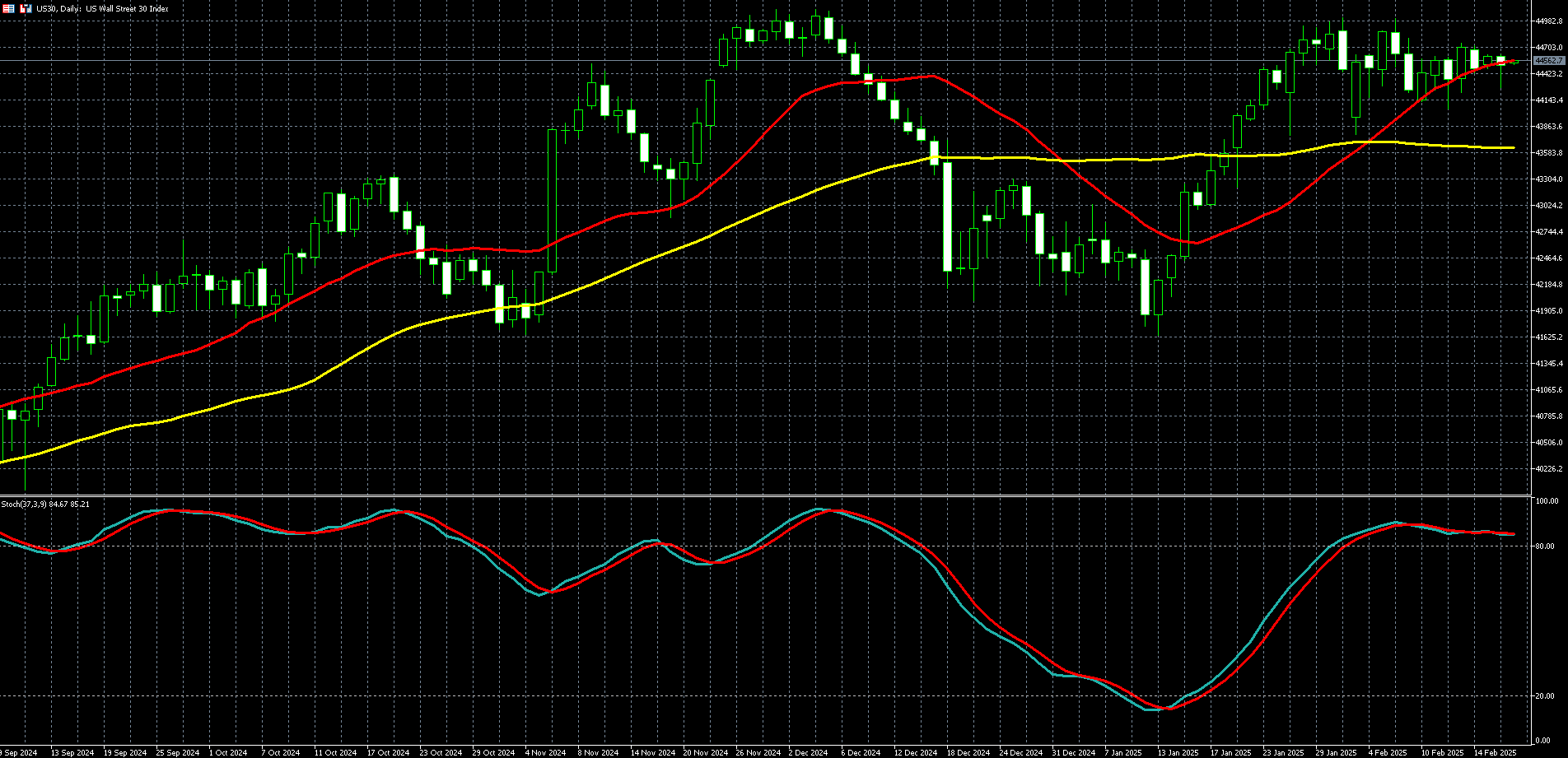1568x758 pixels.
Task: Click the 43583.8 price axis label
Action: click(x=1549, y=153)
